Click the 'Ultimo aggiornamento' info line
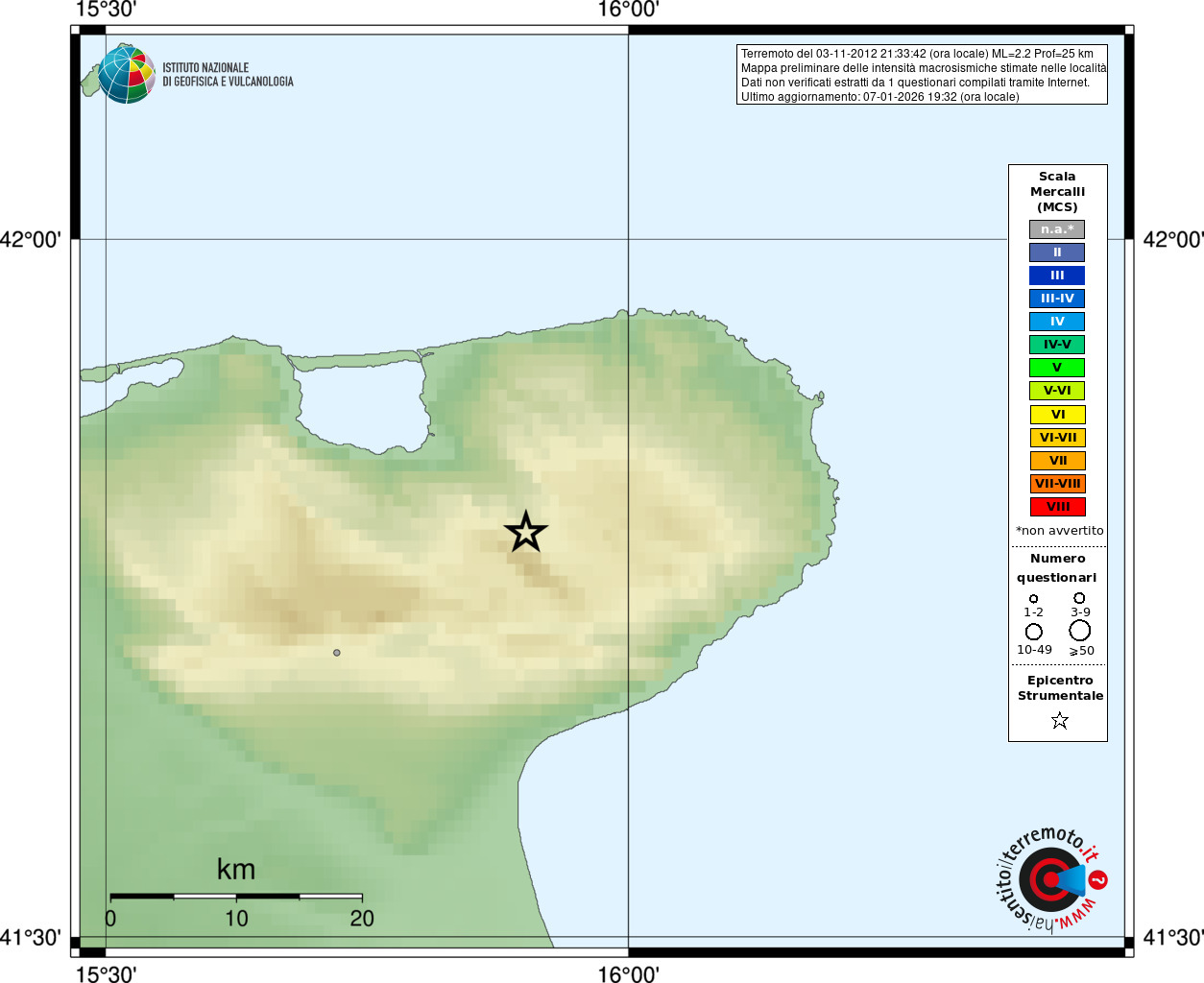The image size is (1204, 983). pyautogui.click(x=879, y=97)
